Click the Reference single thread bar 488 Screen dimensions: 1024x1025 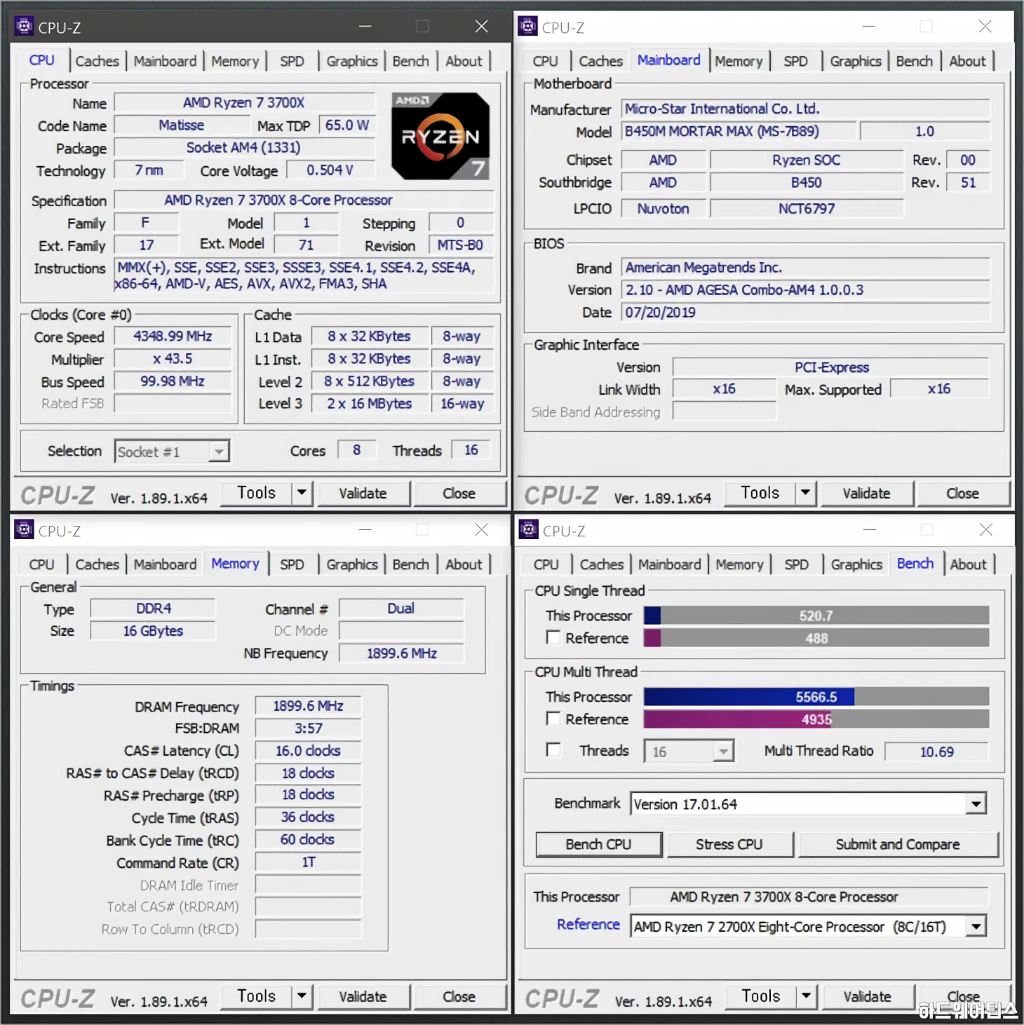(816, 638)
